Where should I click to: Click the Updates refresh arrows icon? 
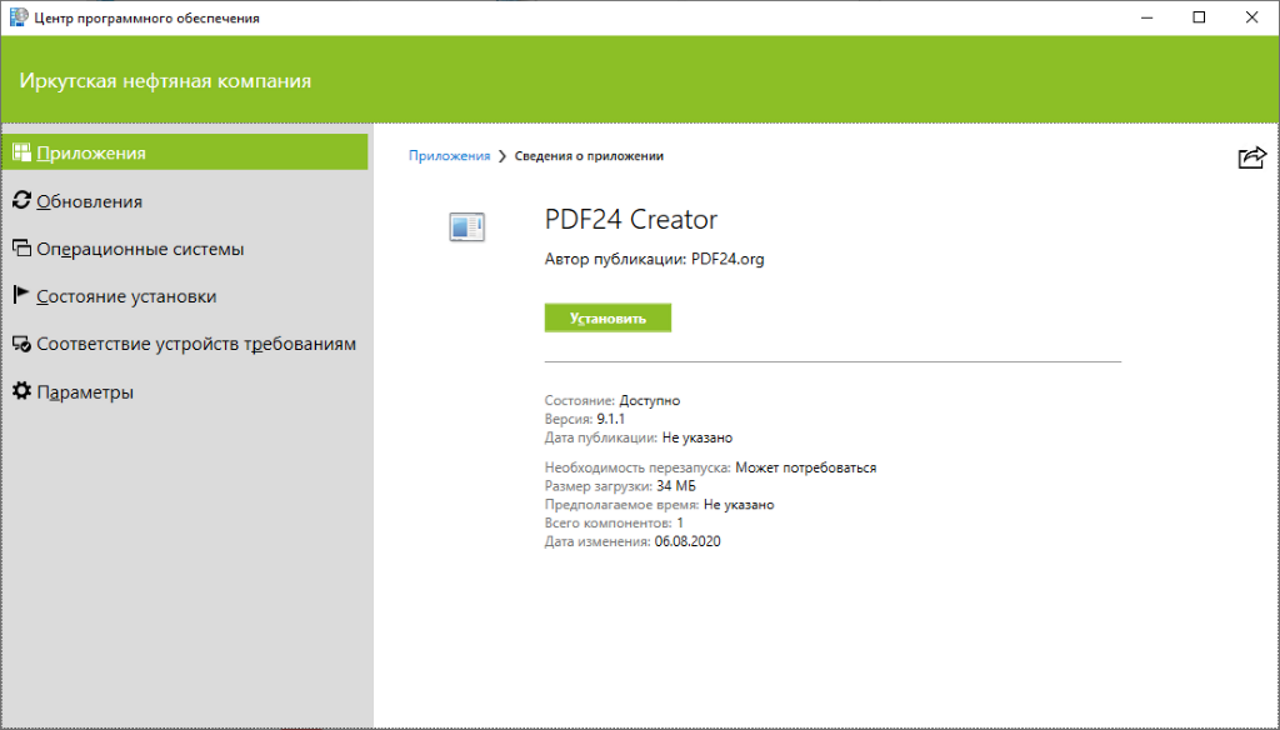pyautogui.click(x=21, y=201)
